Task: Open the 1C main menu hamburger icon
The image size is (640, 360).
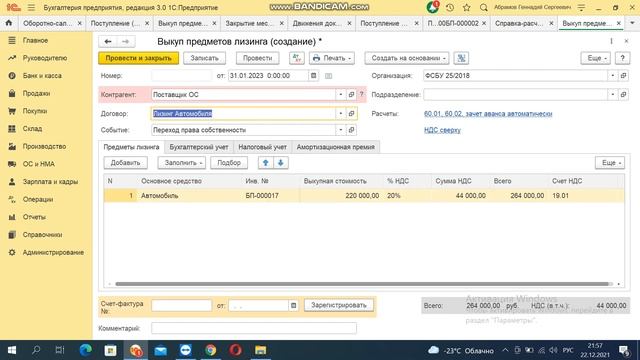Action: click(31, 7)
